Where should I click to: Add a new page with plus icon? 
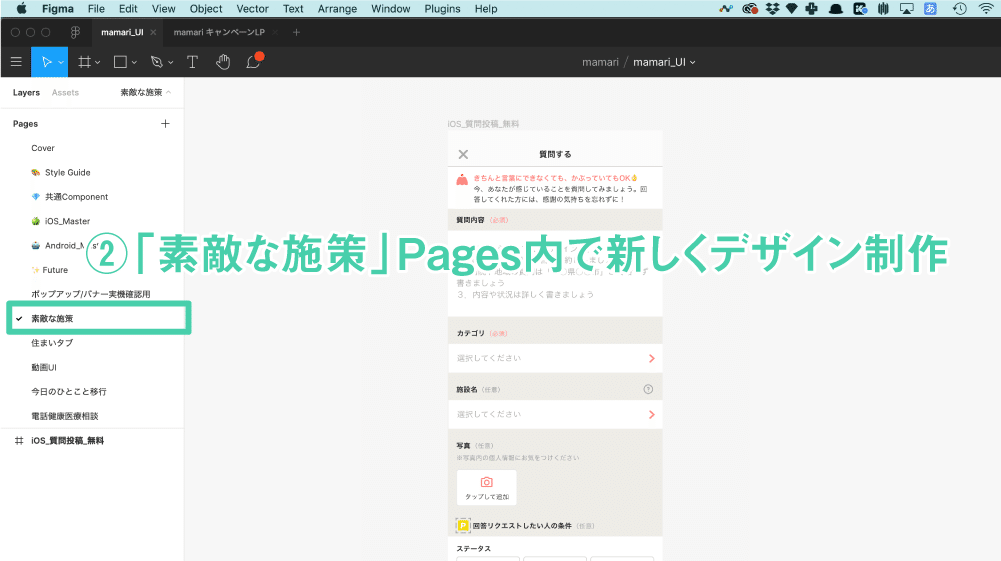click(x=165, y=123)
